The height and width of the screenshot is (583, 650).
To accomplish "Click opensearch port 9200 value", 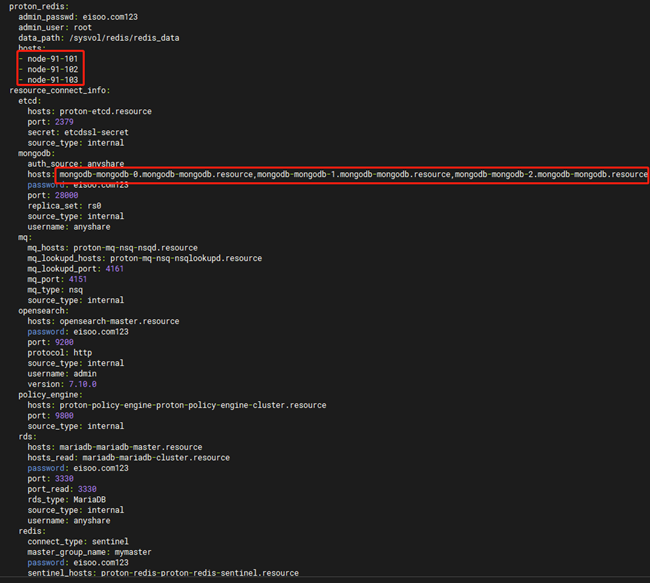I will [x=64, y=342].
